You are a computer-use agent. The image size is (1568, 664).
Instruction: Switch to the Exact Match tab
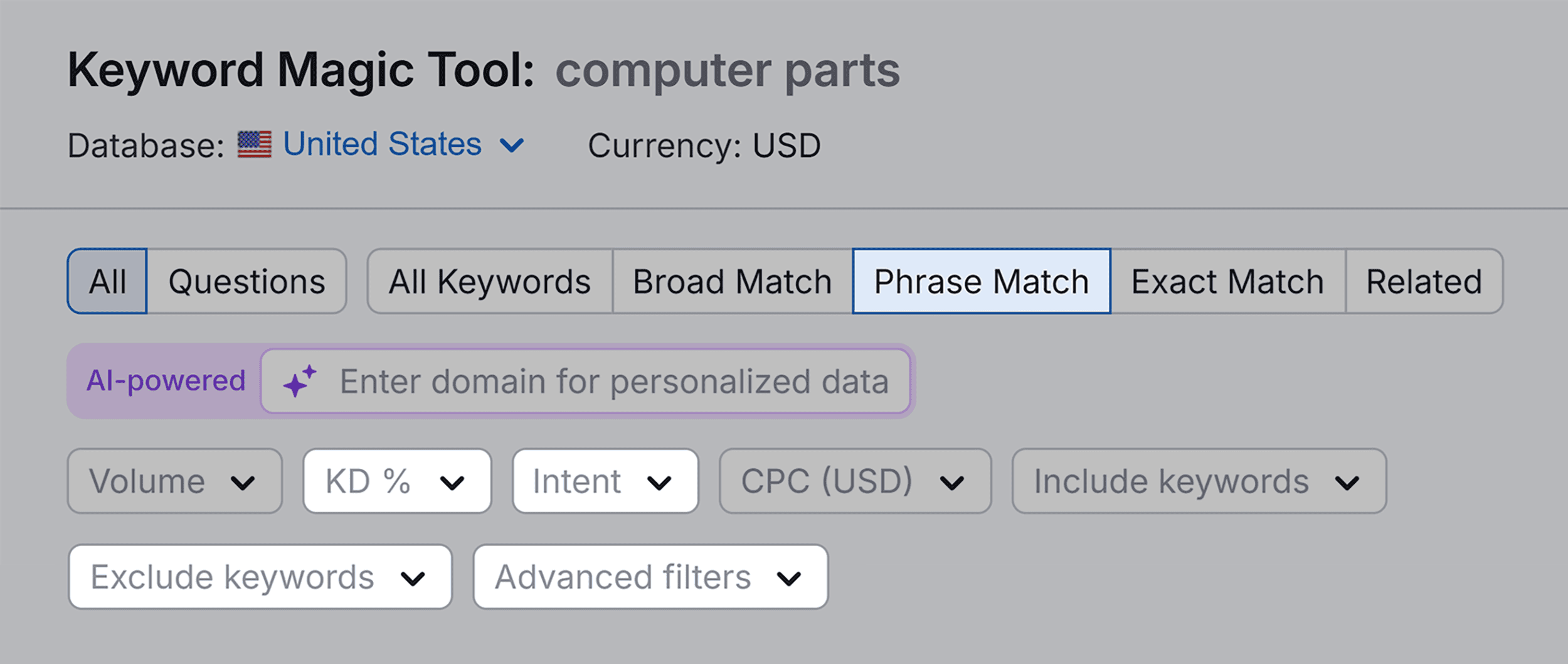tap(1227, 281)
